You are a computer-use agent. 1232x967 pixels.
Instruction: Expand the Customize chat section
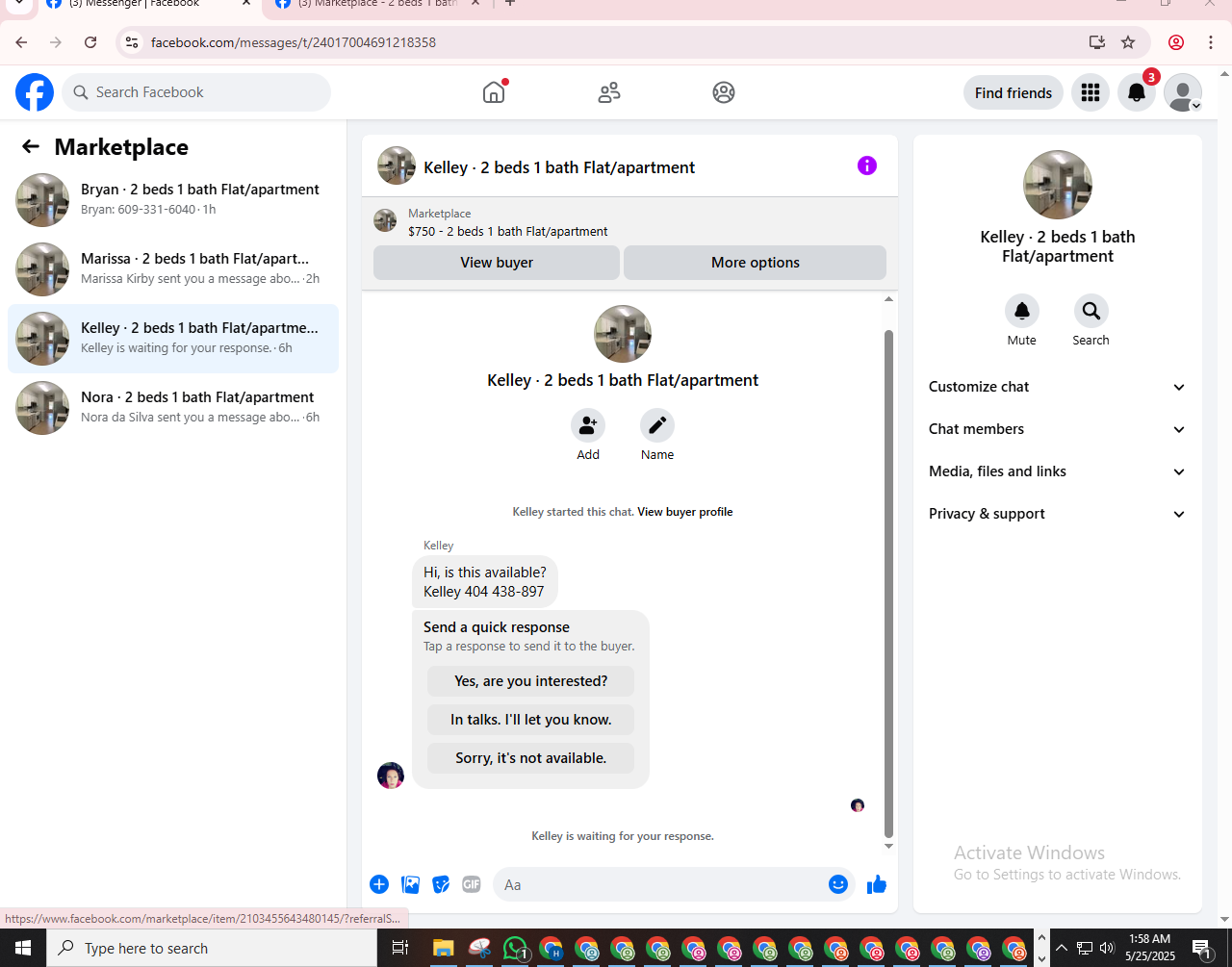[1057, 387]
